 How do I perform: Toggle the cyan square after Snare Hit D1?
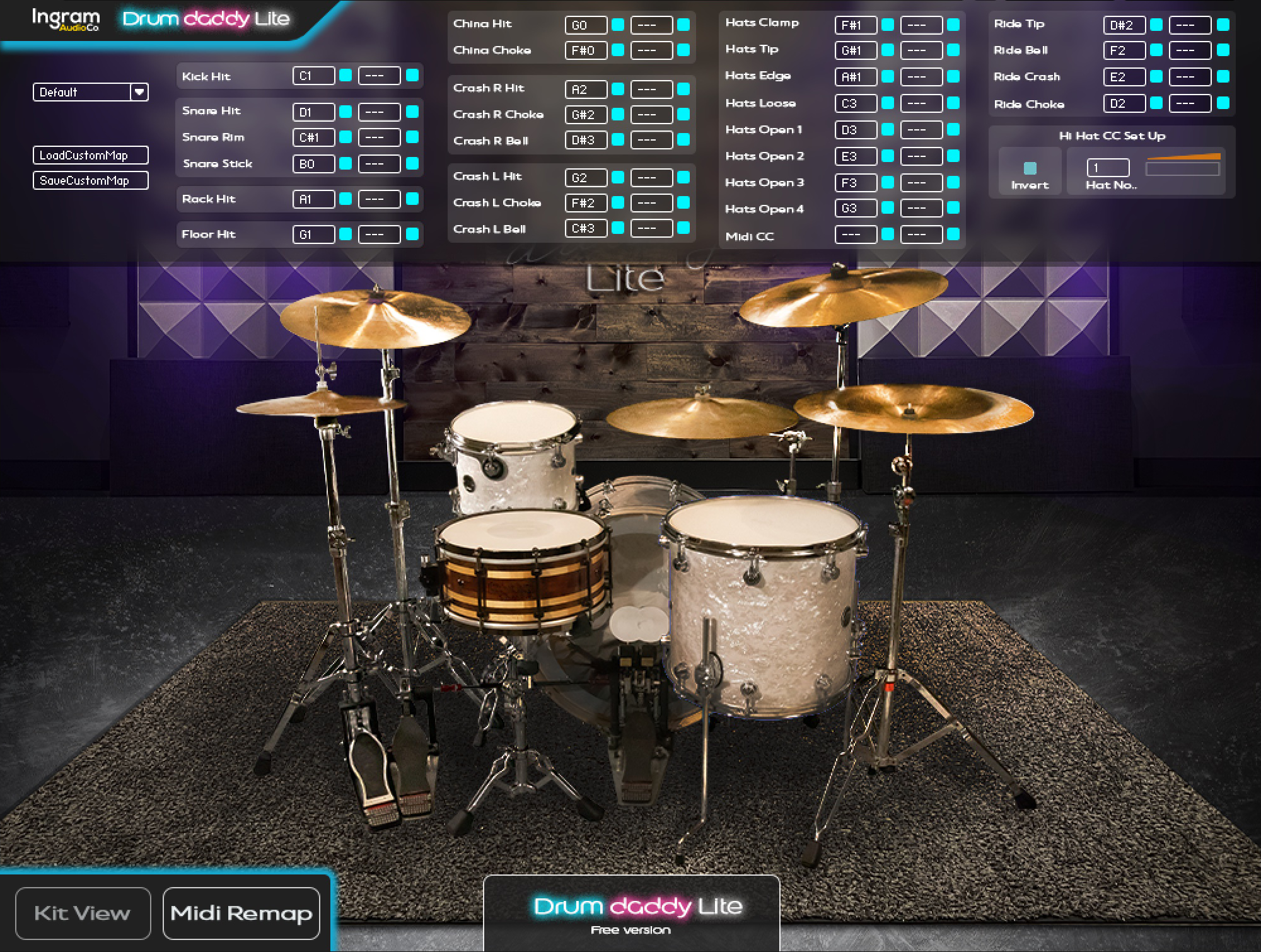346,112
